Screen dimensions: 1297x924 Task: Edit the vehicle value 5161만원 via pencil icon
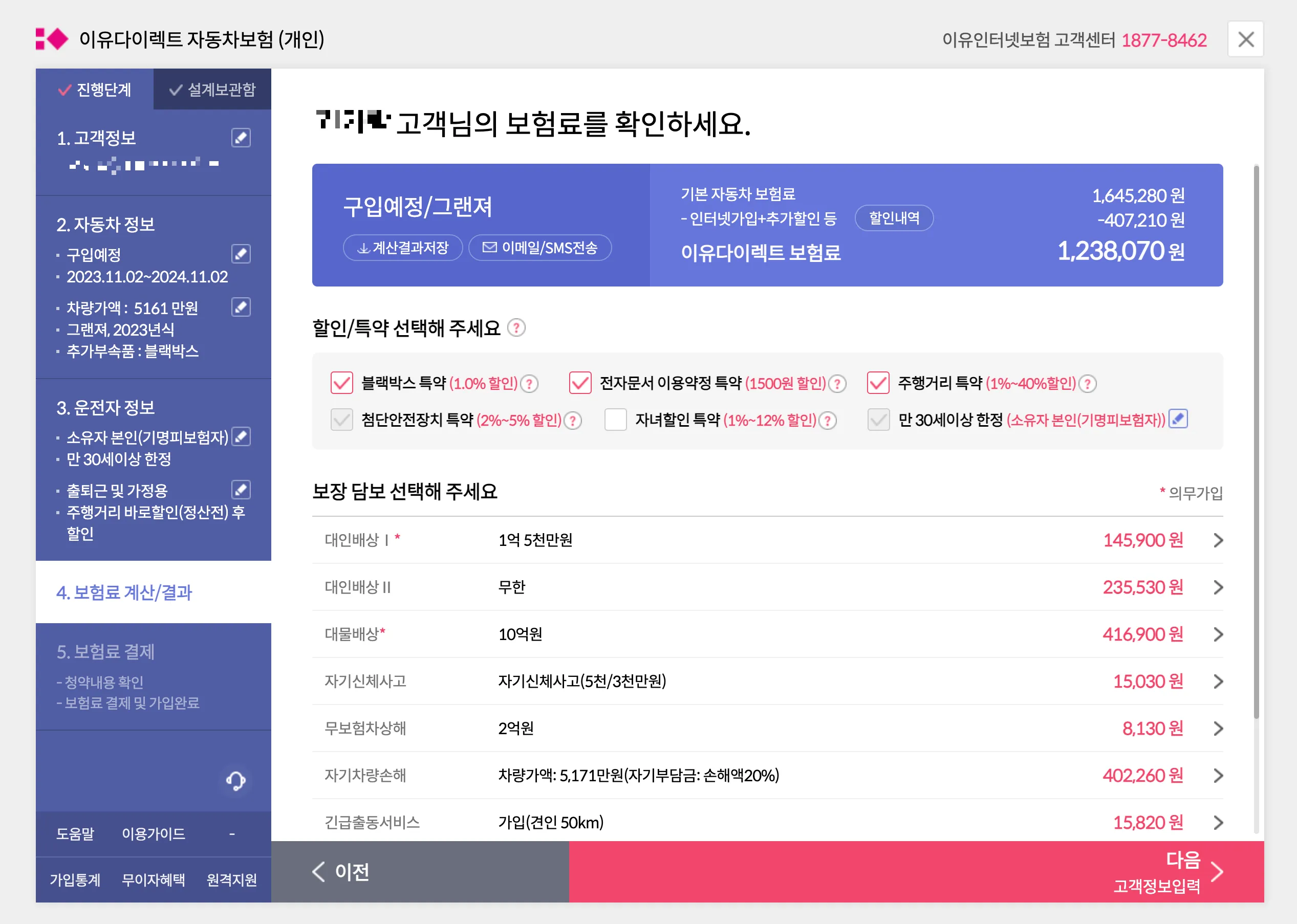point(240,307)
